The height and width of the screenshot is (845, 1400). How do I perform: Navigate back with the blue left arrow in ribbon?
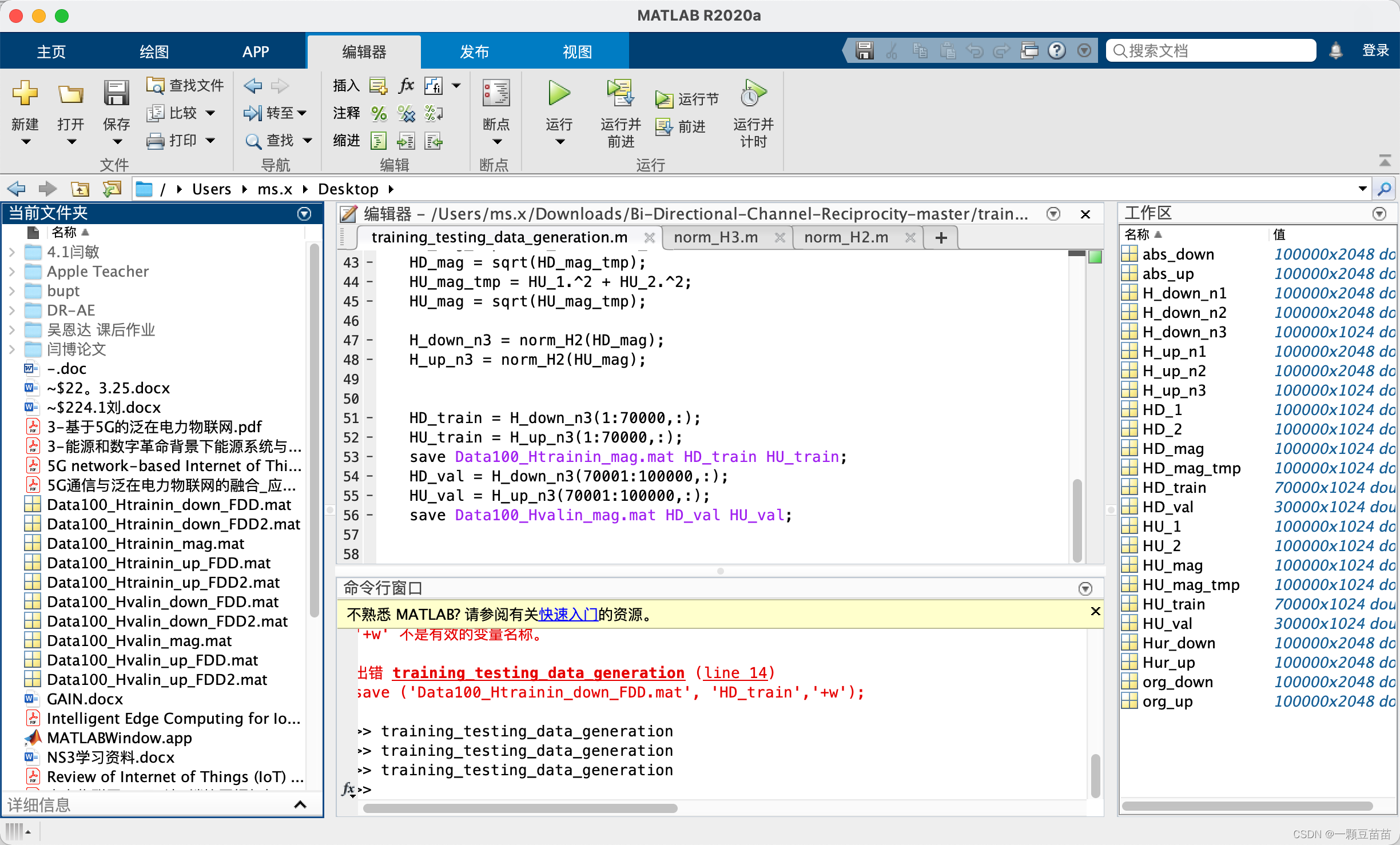click(253, 86)
